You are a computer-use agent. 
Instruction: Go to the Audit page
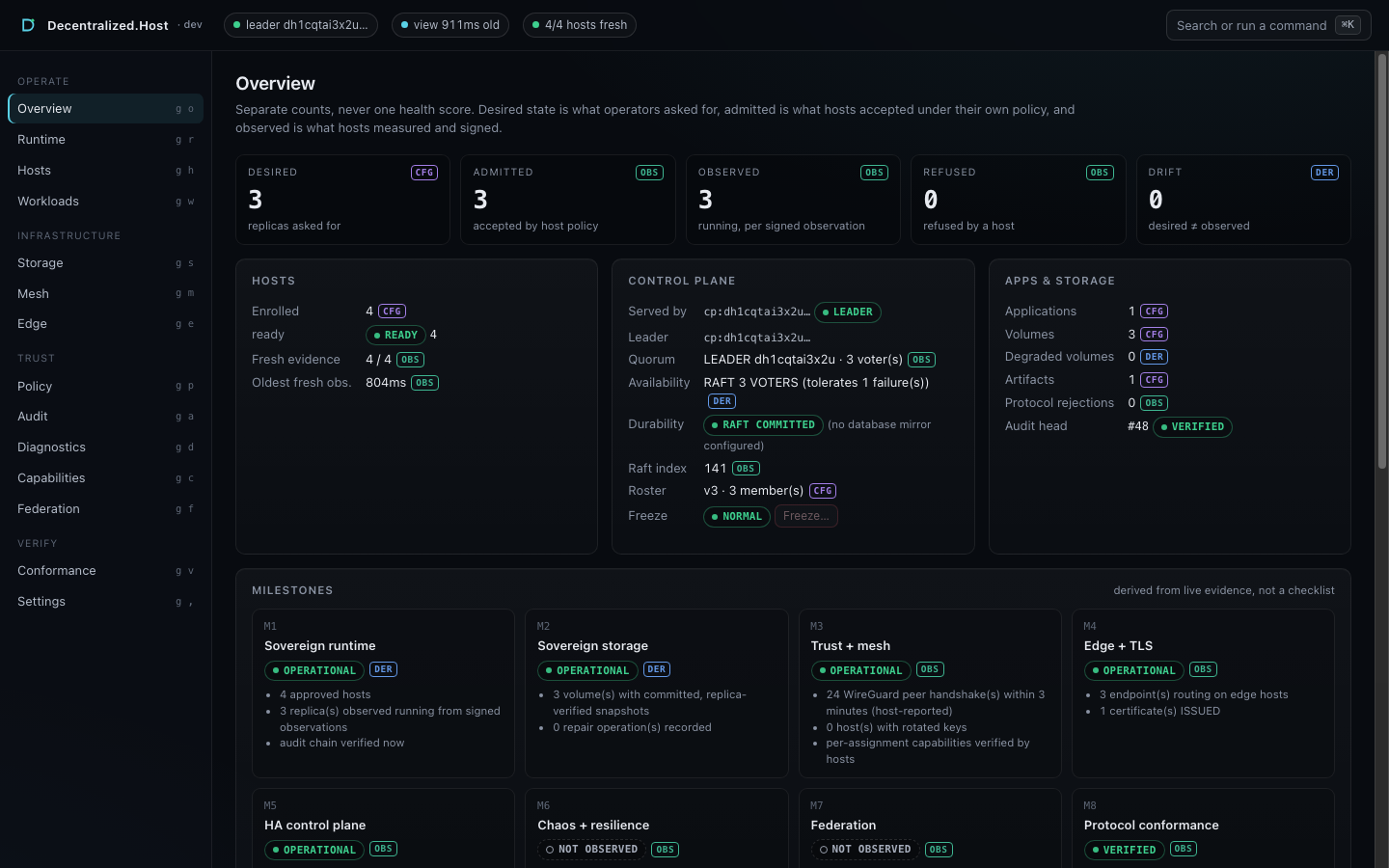click(106, 417)
